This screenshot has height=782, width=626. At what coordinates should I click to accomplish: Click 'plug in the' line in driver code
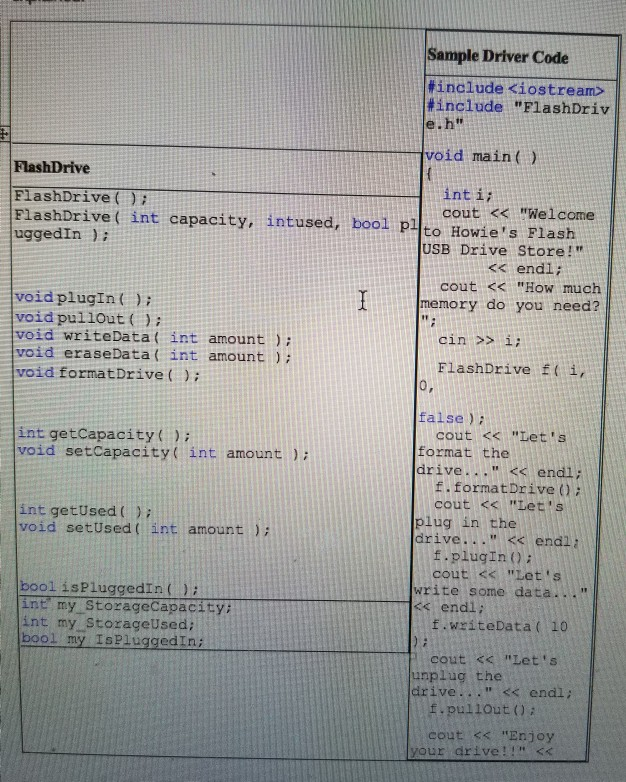[x=465, y=523]
